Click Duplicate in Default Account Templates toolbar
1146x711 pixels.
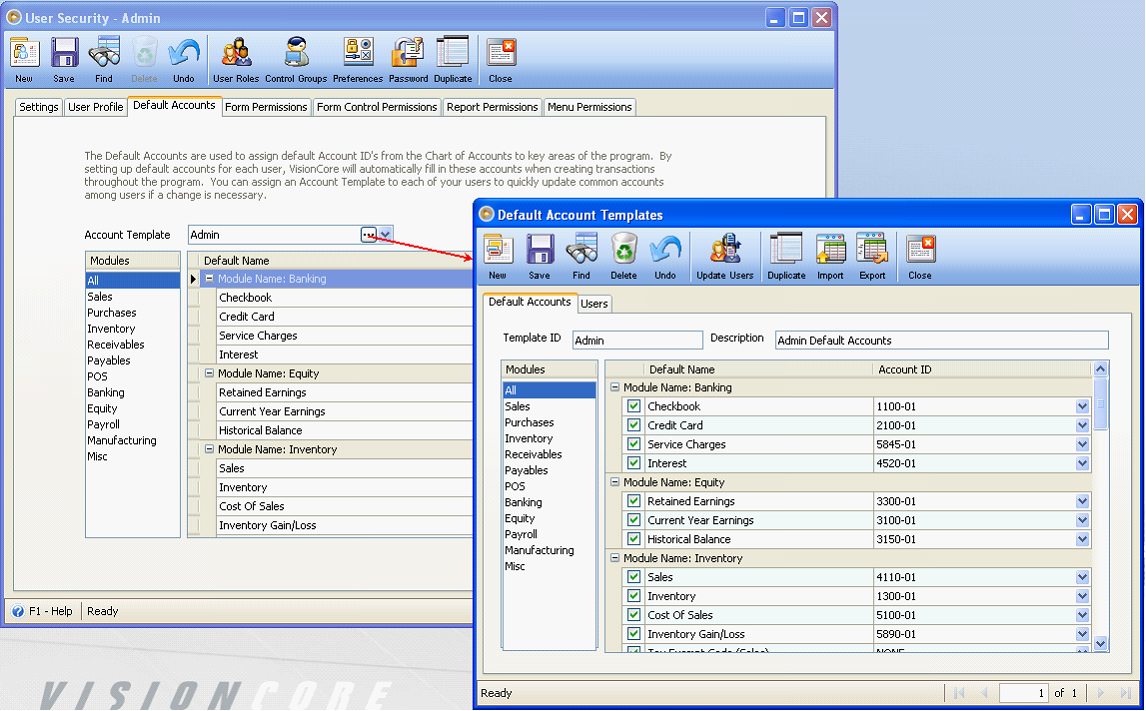(x=786, y=250)
